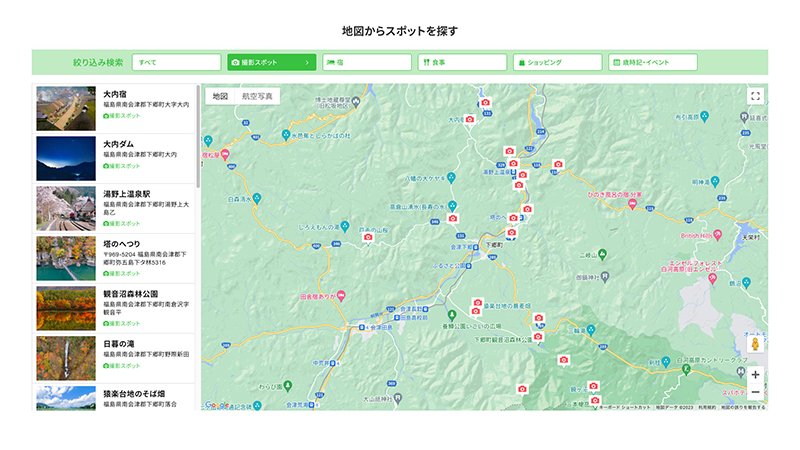Image resolution: width=800 pixels, height=450 pixels.
Task: Open the 猿楽台地のそば畑 spot title
Action: pos(134,394)
